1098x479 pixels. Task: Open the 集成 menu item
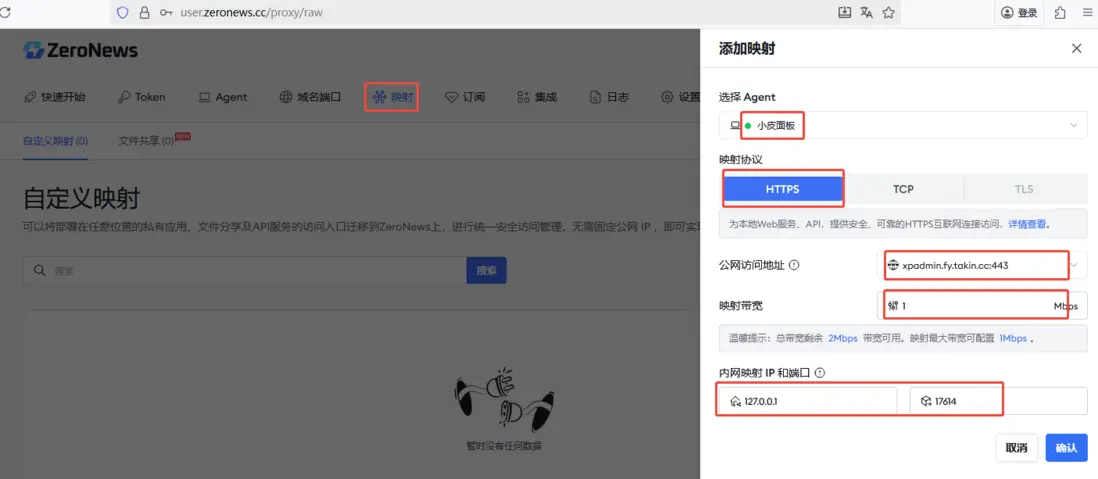pos(537,97)
